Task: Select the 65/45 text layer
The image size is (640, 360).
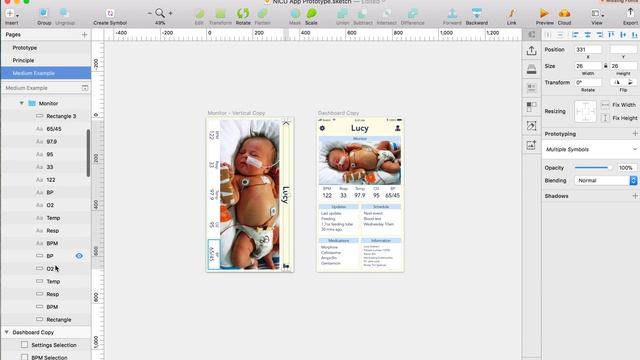Action: pos(46,129)
